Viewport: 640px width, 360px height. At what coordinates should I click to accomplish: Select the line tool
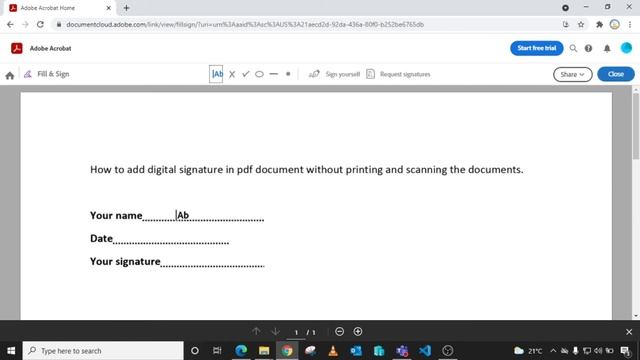tap(273, 74)
